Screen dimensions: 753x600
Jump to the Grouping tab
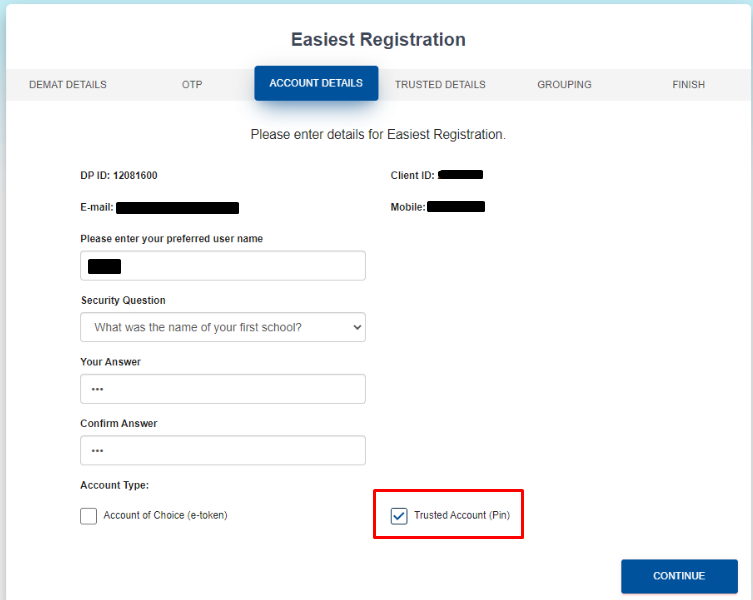[564, 85]
